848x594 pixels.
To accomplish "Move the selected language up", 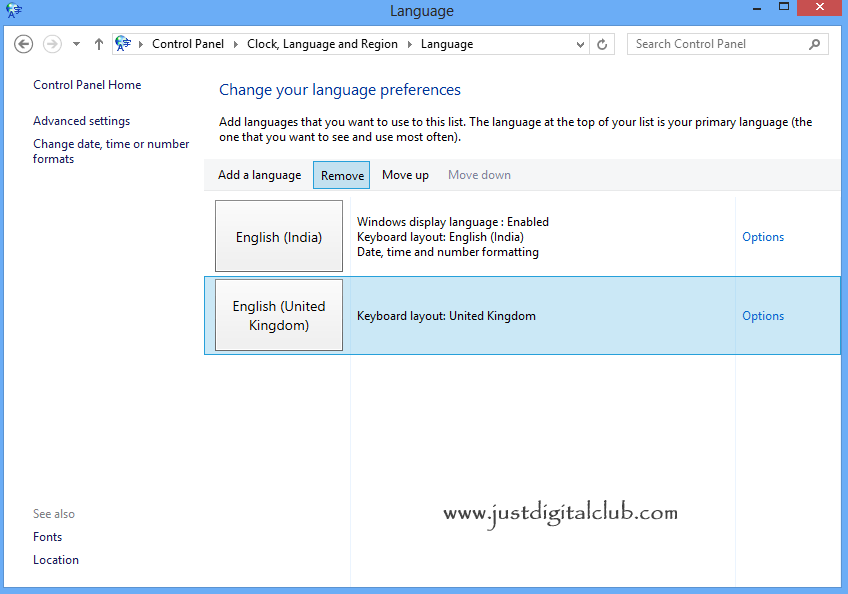I will [x=405, y=175].
